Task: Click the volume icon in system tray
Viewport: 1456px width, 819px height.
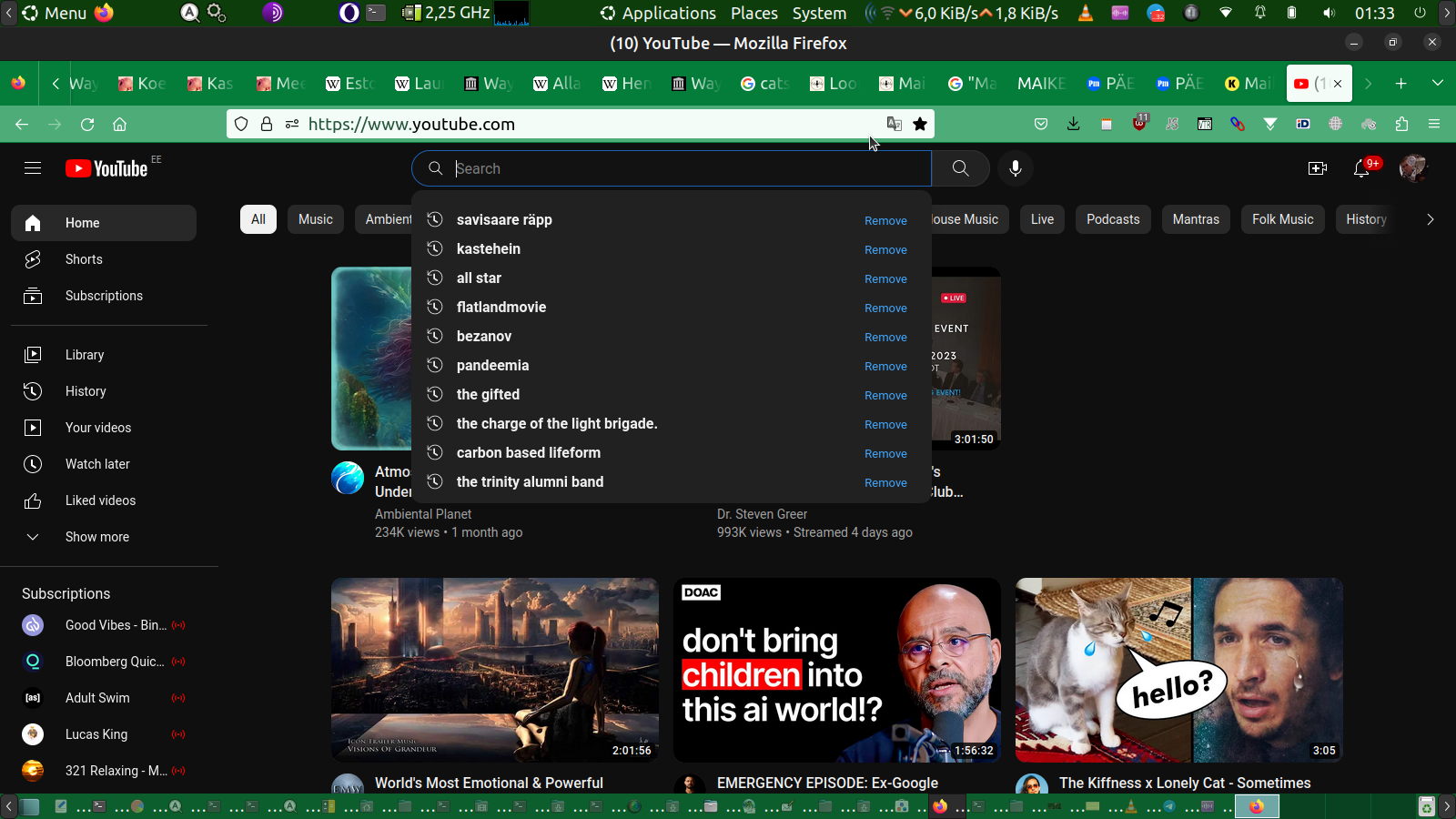Action: (x=1330, y=13)
